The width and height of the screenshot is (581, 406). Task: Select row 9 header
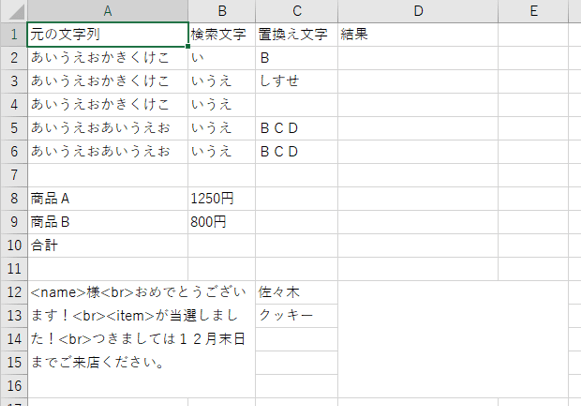(x=14, y=222)
